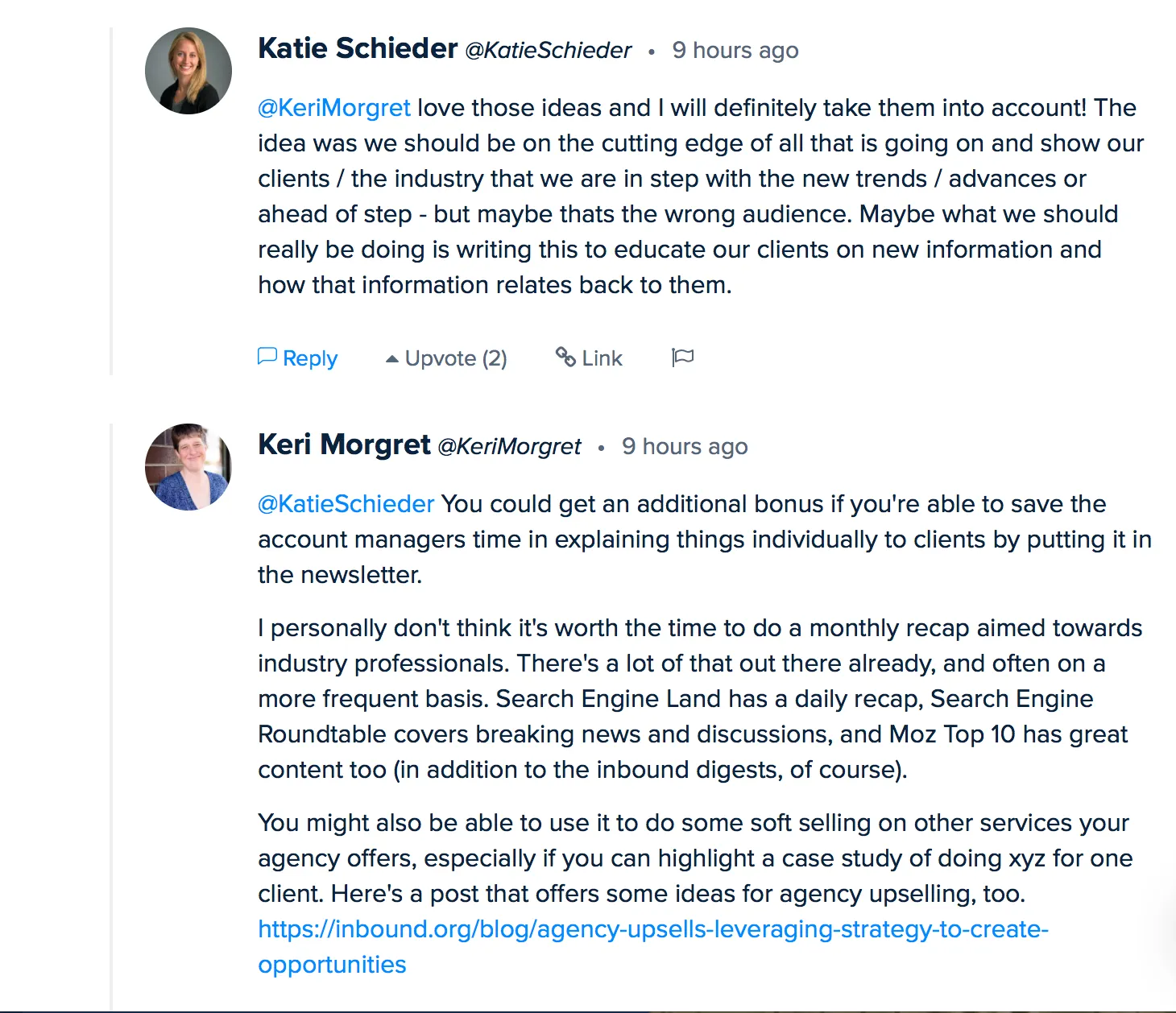Follow the blue @KatieSchieder mention in Keri's reply
This screenshot has width=1176, height=1013.
pyautogui.click(x=346, y=504)
